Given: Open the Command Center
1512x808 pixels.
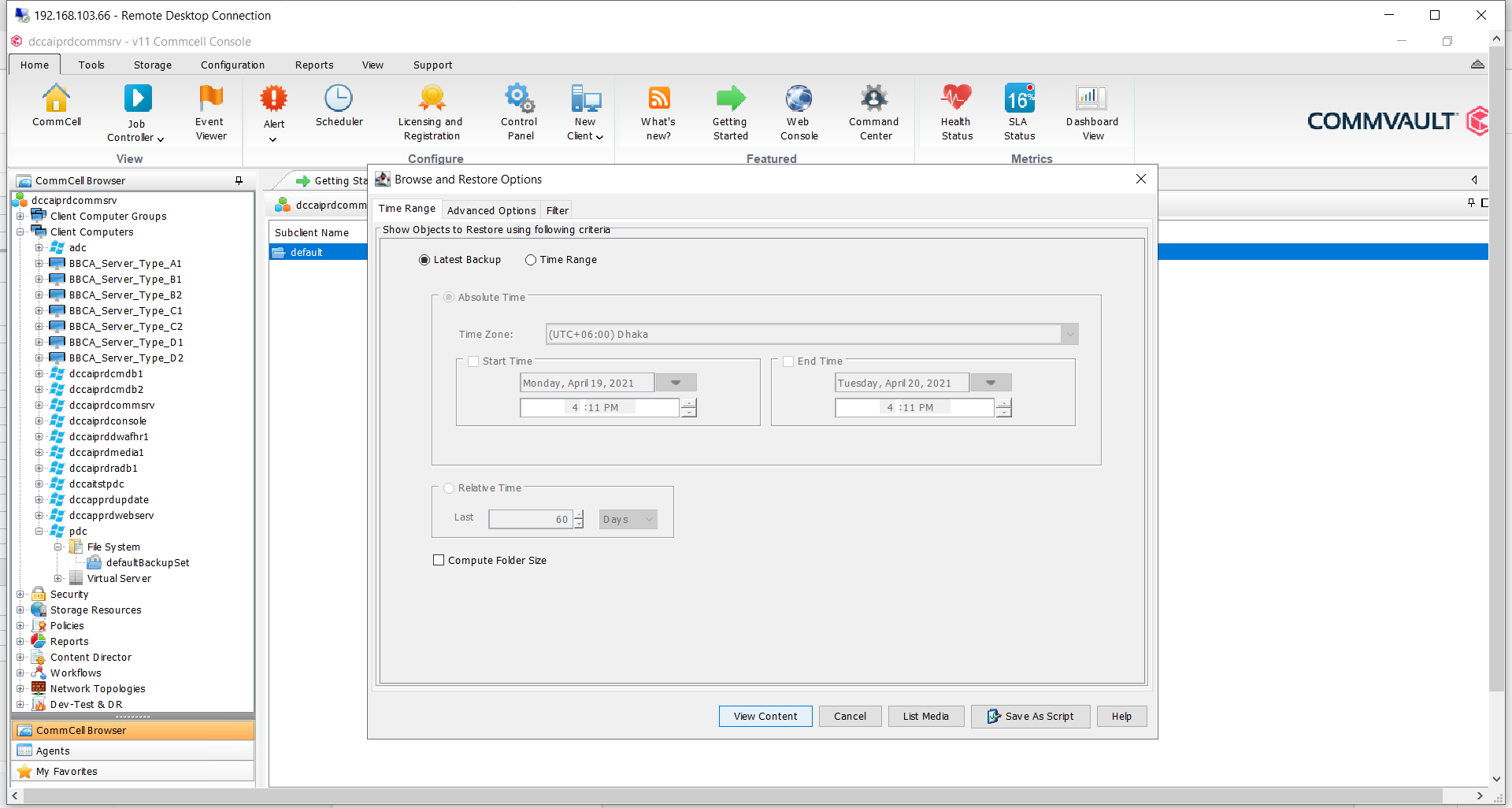Looking at the screenshot, I should point(874,113).
